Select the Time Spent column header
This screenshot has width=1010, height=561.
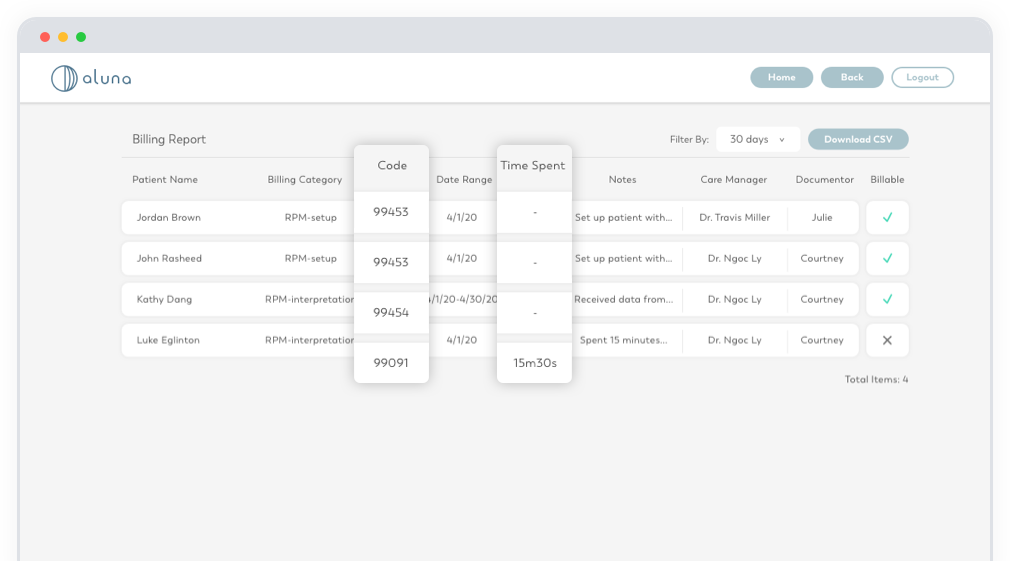(533, 166)
